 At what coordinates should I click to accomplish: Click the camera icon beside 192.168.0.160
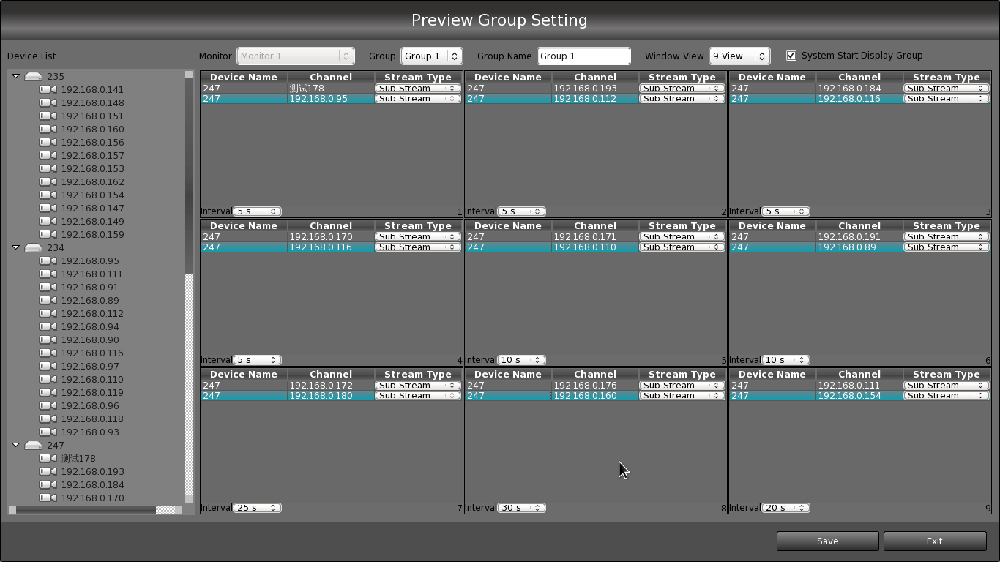point(47,129)
